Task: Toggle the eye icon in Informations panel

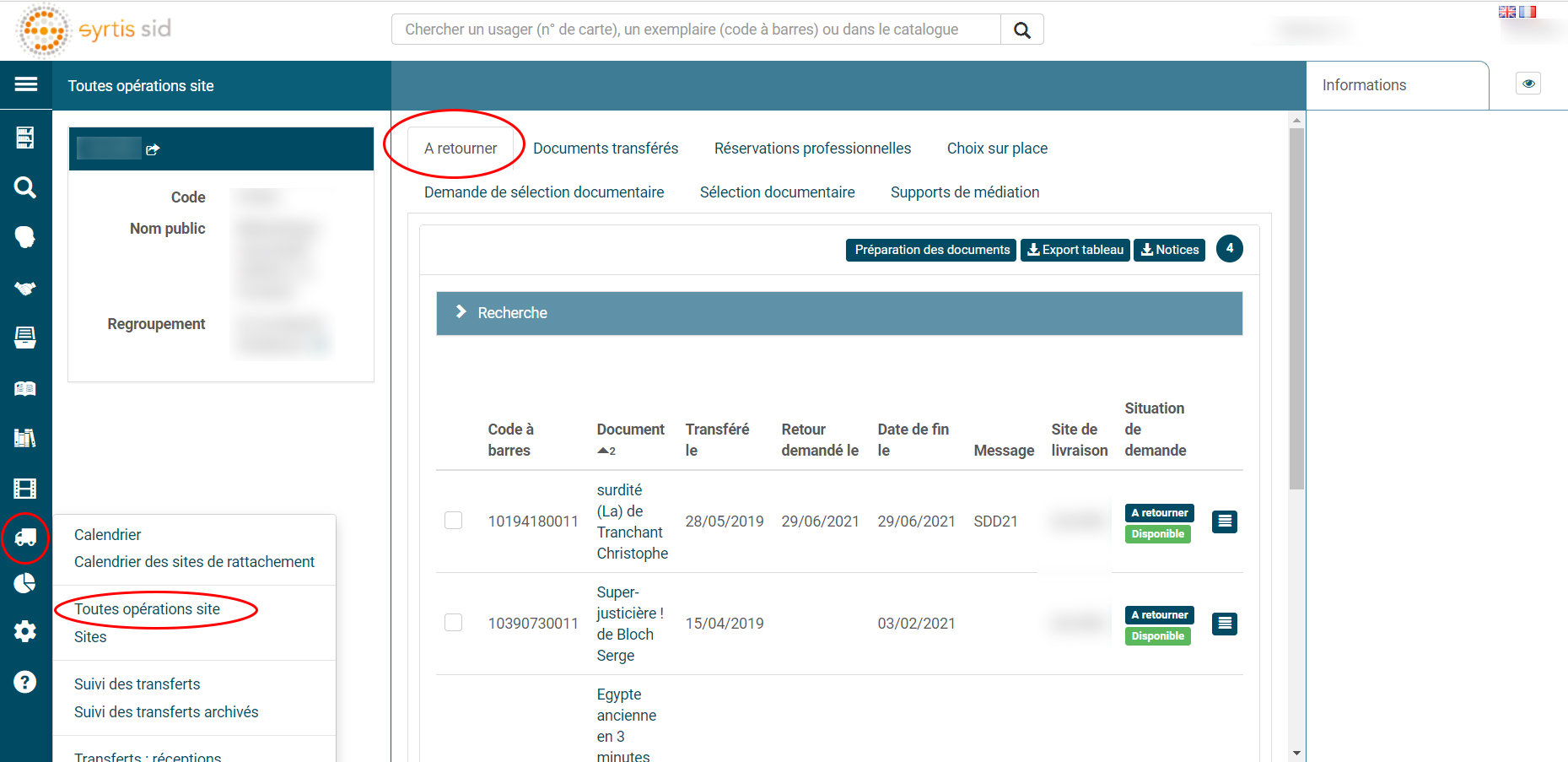Action: [1528, 84]
